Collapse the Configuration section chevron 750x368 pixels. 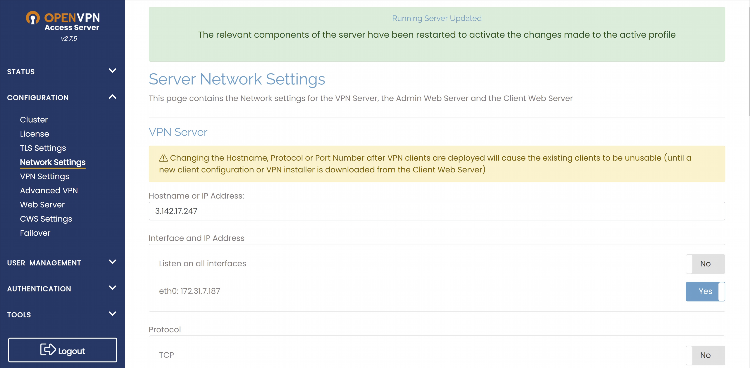click(112, 97)
